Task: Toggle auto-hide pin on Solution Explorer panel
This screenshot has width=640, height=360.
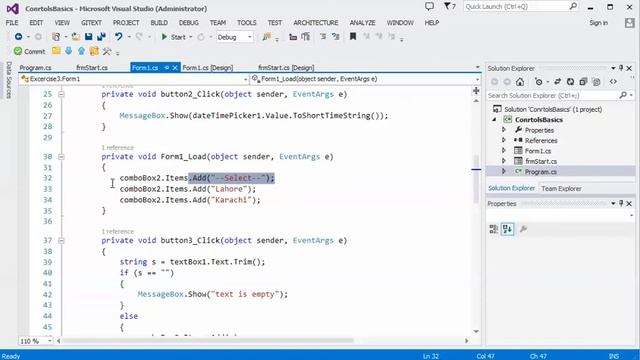Action: pos(621,68)
